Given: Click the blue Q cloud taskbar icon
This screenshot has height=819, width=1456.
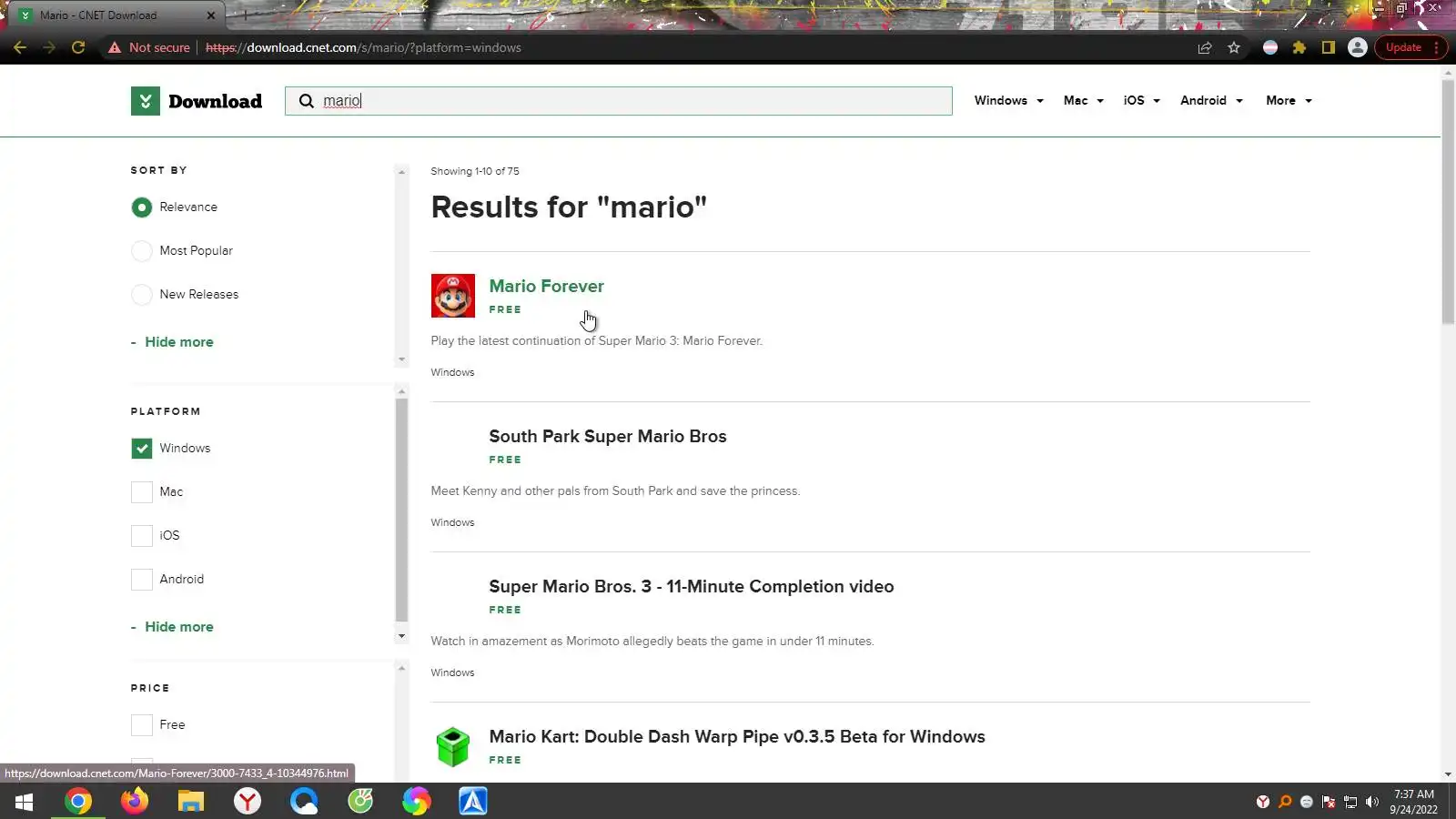Looking at the screenshot, I should (304, 802).
